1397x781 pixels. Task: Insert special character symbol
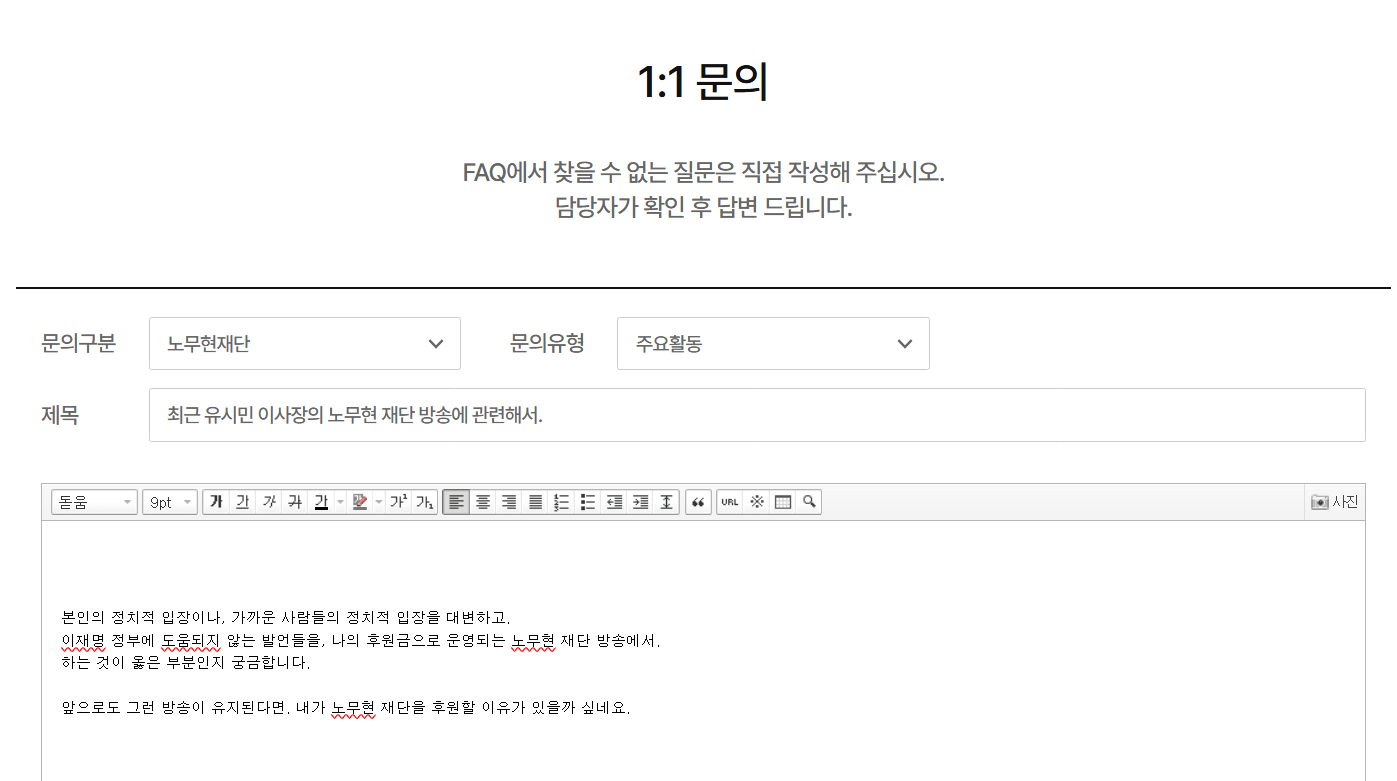[x=757, y=502]
